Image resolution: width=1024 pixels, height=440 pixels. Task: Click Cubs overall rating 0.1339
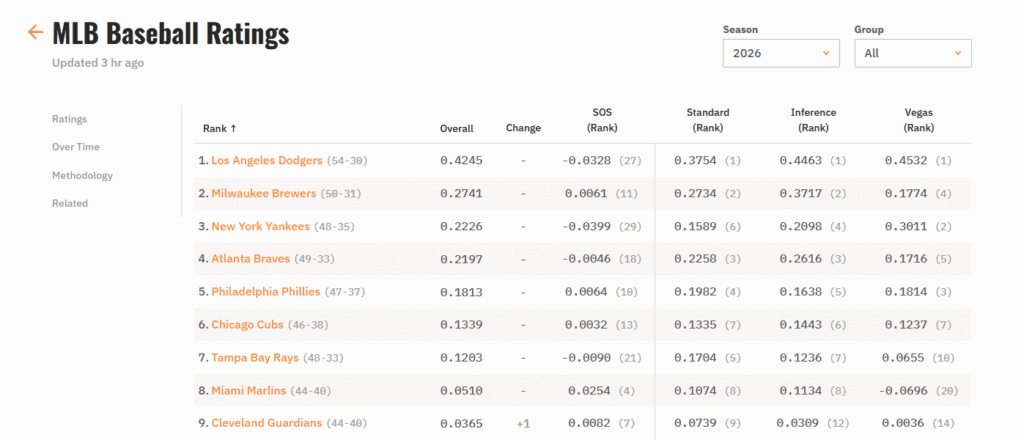[x=461, y=325]
